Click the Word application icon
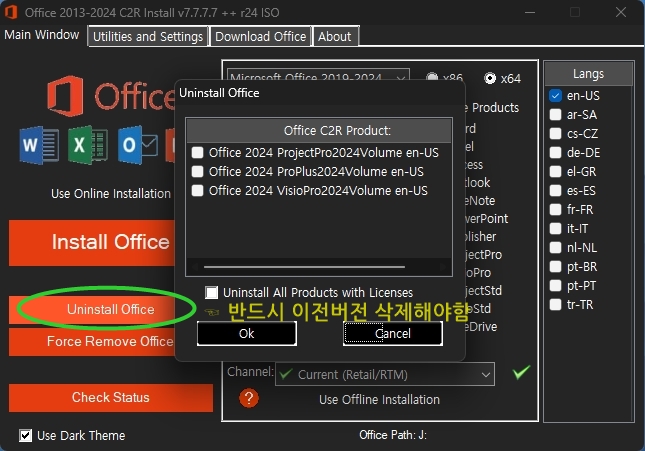 point(39,145)
